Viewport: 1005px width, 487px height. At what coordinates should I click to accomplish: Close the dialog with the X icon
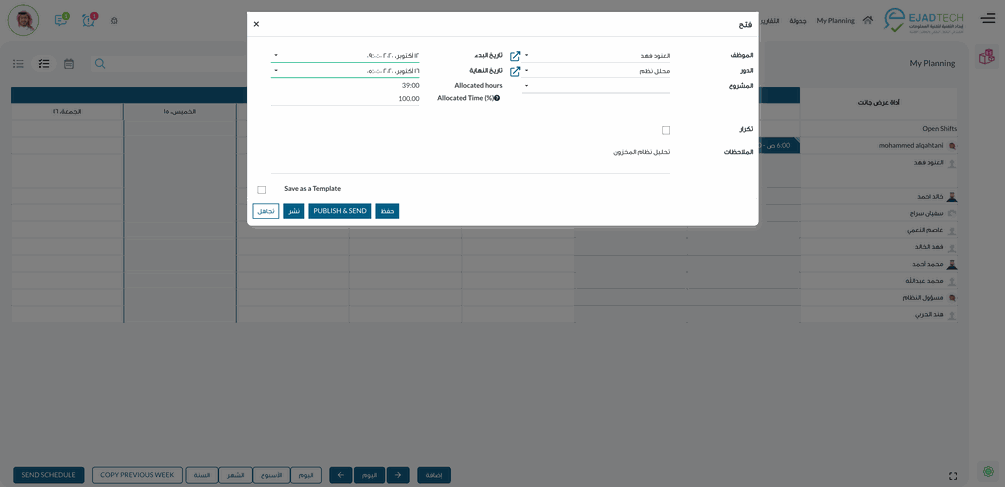click(256, 24)
